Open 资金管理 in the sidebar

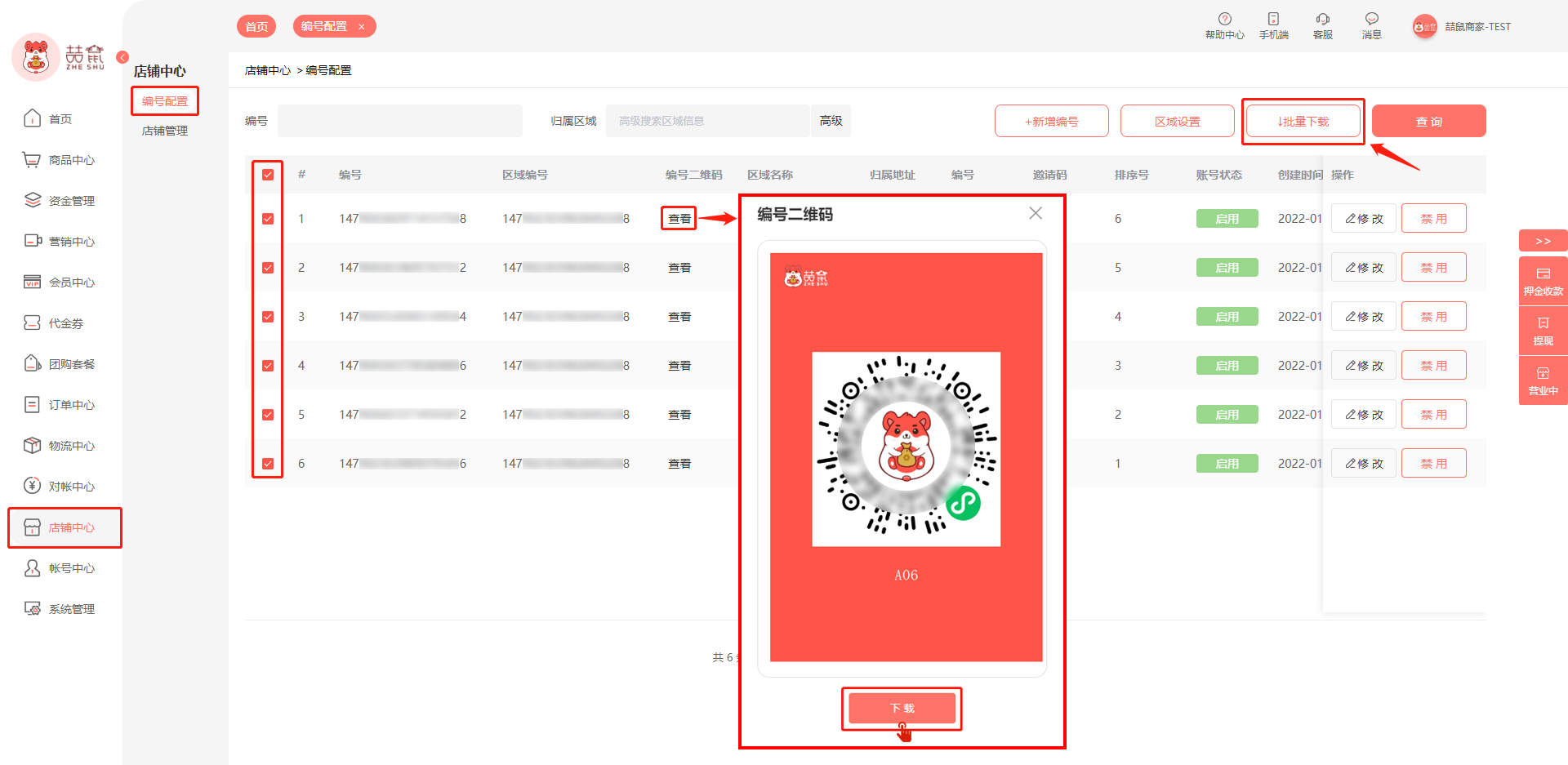click(x=60, y=201)
